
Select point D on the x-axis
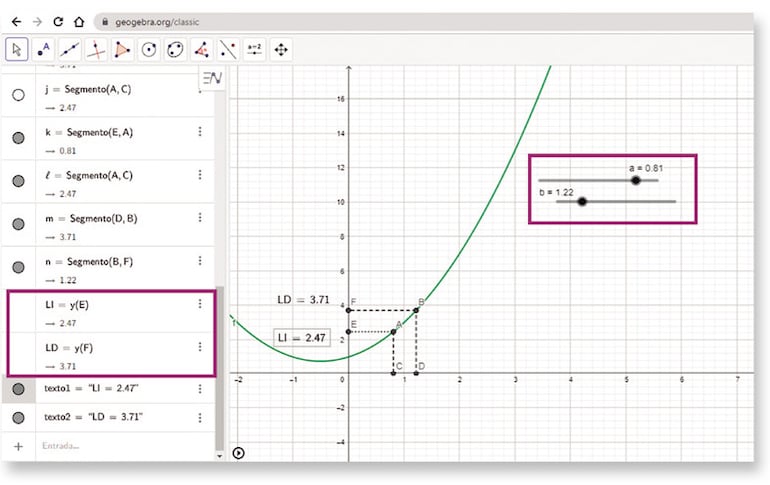[416, 374]
